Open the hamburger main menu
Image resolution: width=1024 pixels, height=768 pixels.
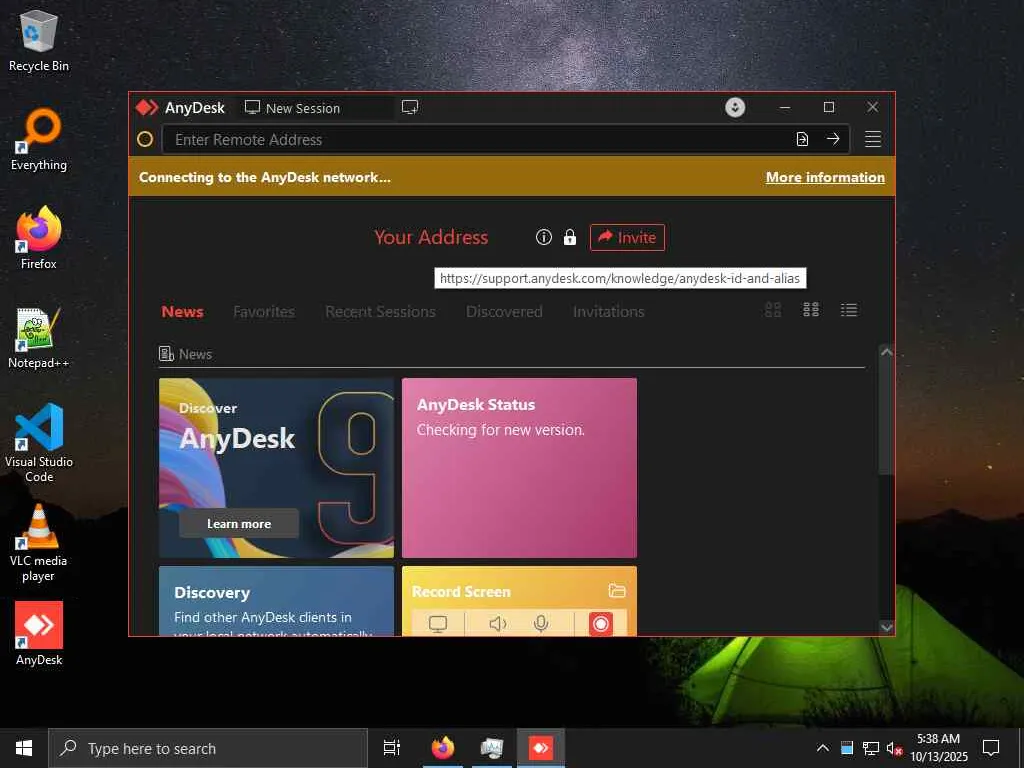point(873,139)
